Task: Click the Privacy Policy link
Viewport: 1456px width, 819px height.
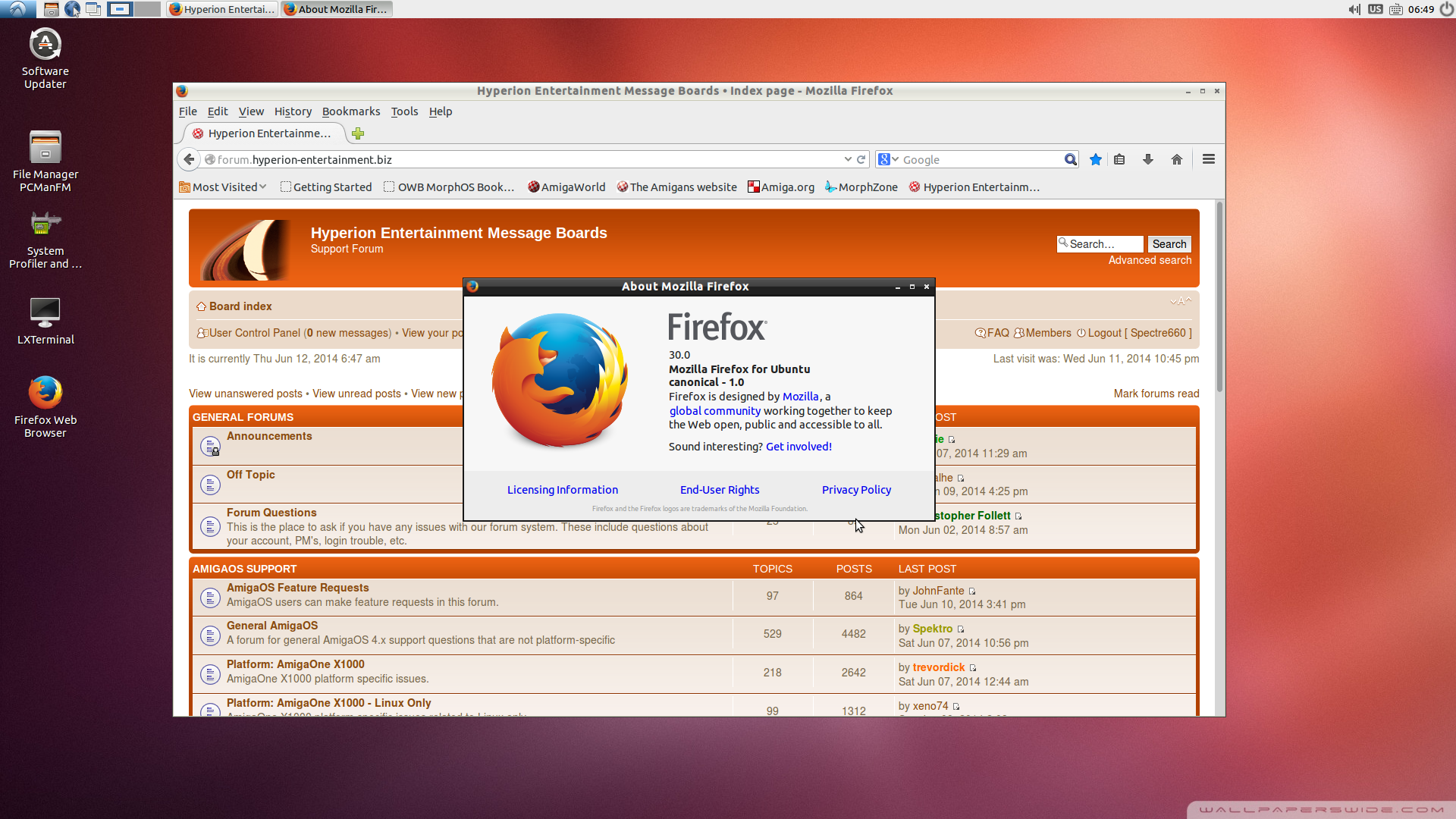Action: coord(856,490)
